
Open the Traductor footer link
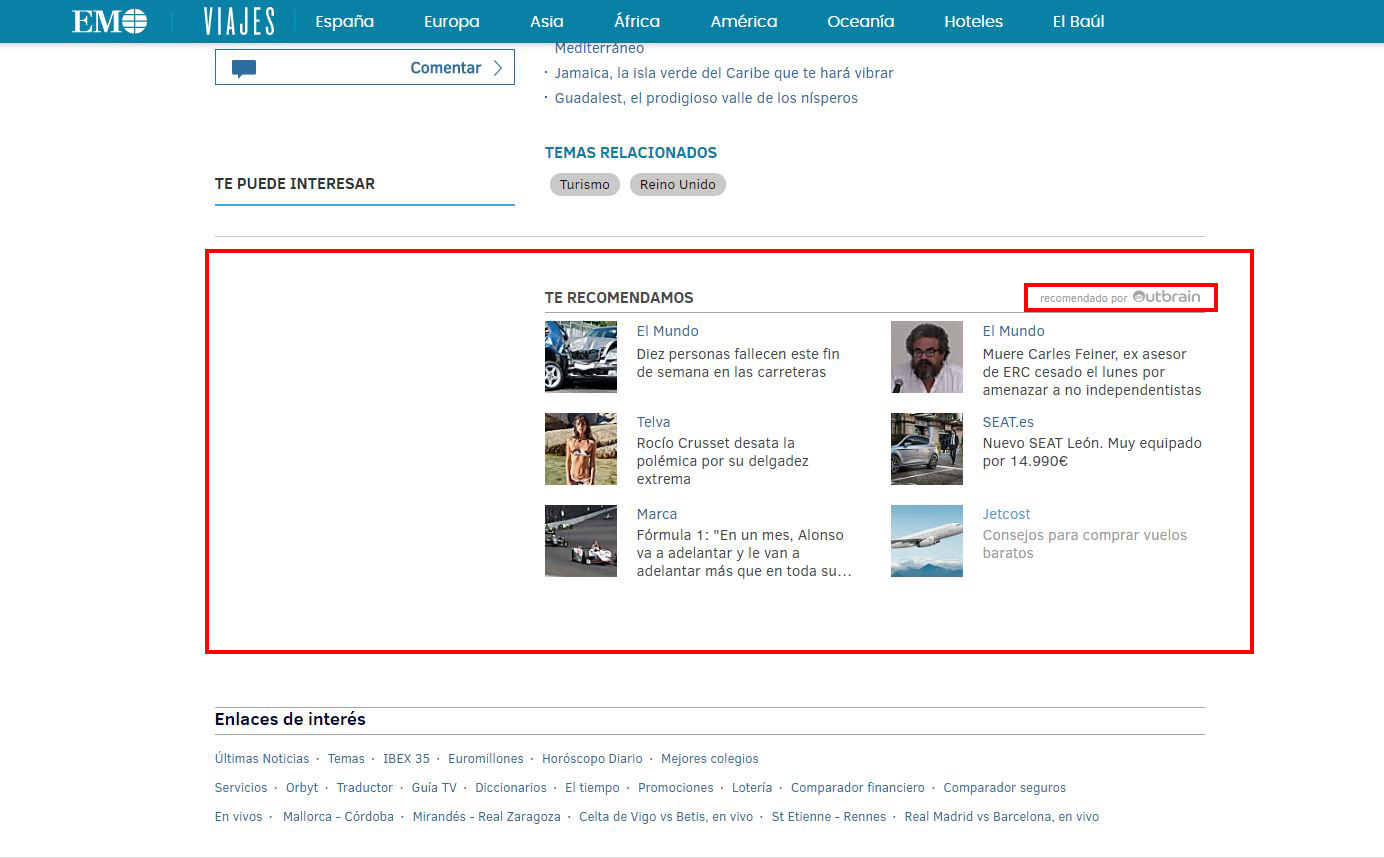pos(365,788)
